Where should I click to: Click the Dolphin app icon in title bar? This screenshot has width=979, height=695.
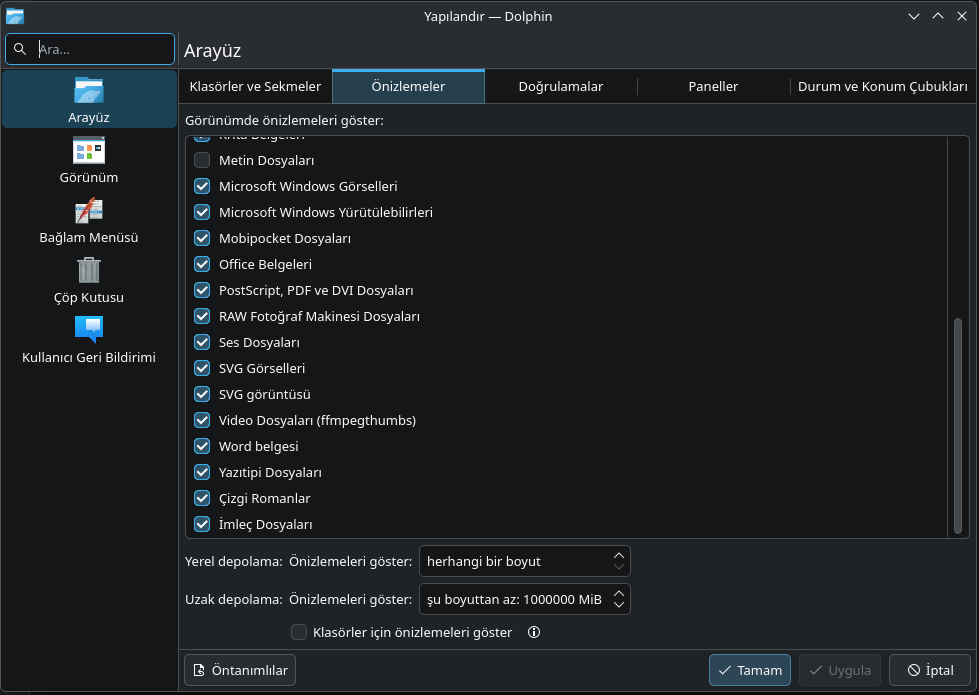point(15,16)
